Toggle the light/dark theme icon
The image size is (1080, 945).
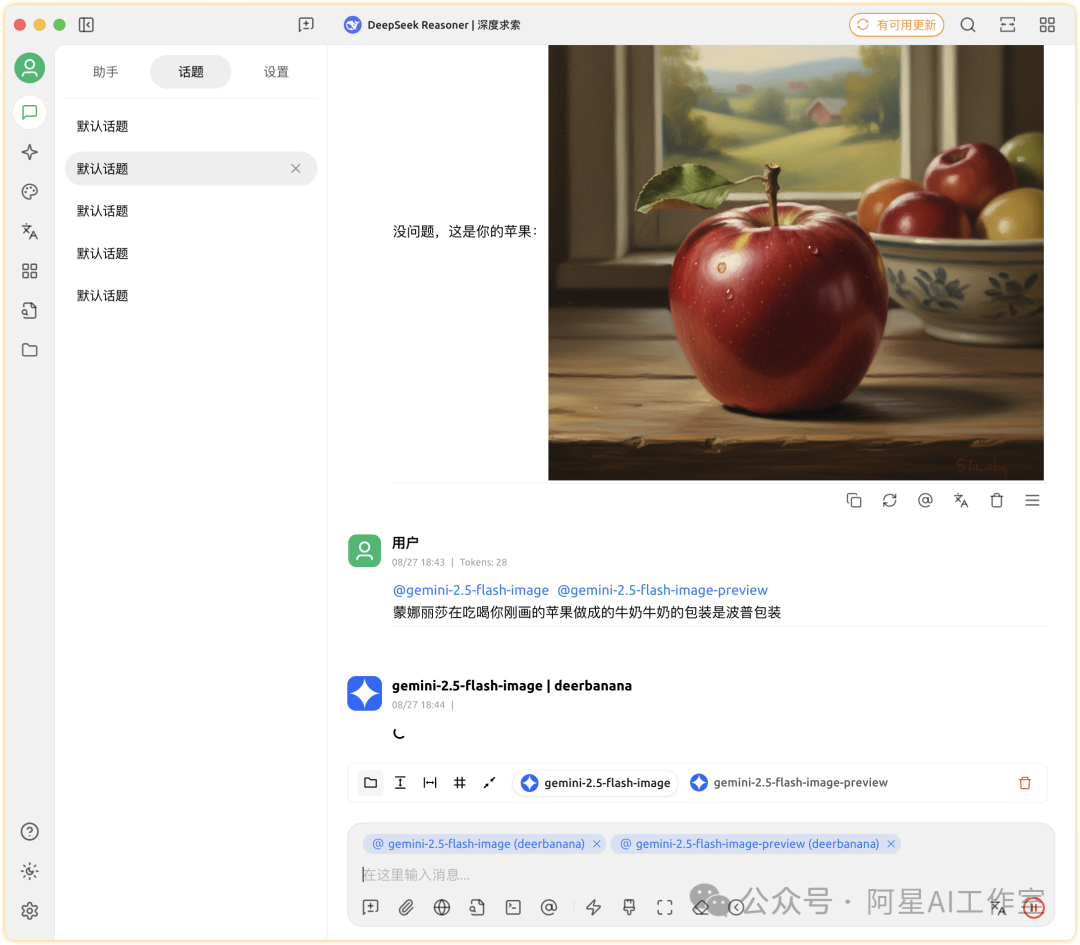point(30,871)
